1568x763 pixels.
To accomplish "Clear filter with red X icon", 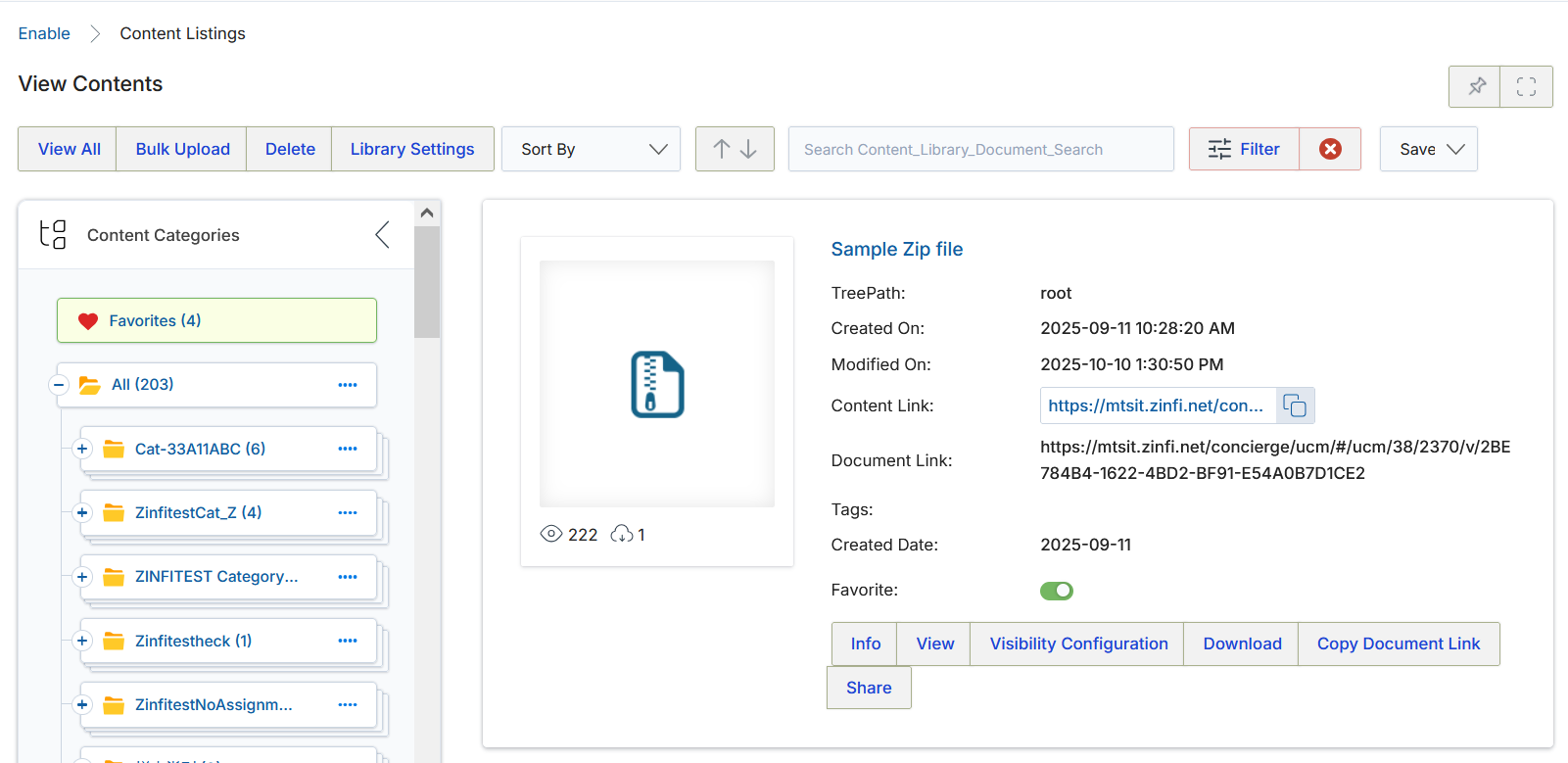I will click(x=1330, y=149).
